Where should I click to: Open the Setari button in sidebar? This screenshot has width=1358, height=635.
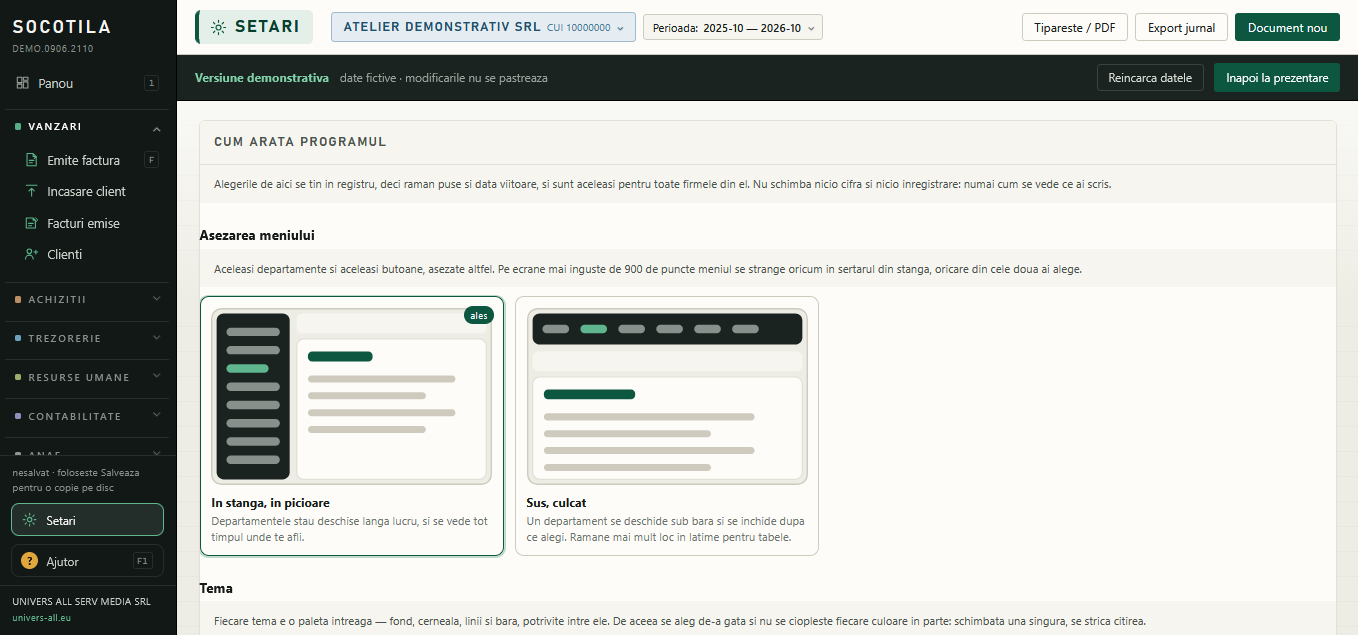pos(88,520)
